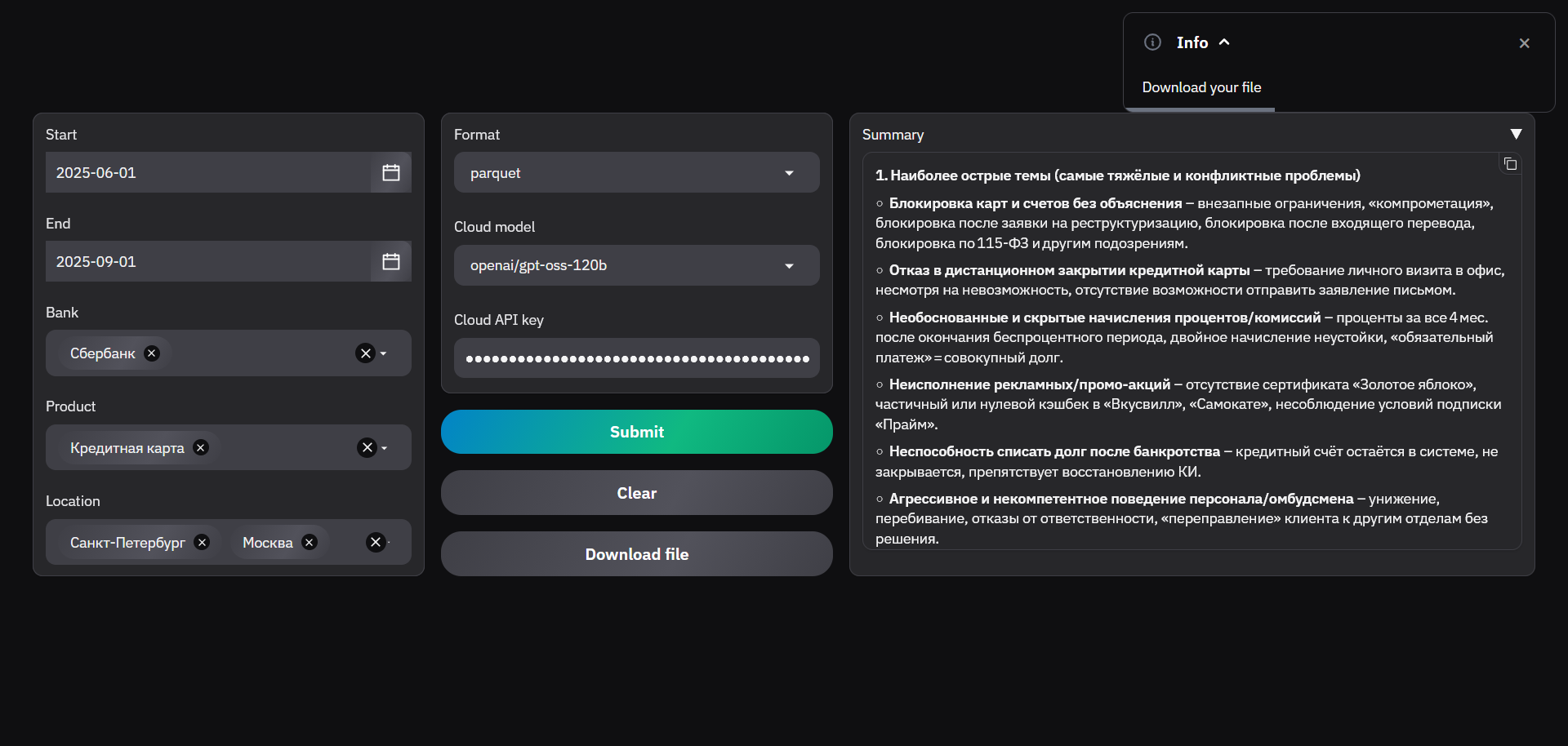The height and width of the screenshot is (746, 1568).
Task: Close the Info notification
Action: [x=1524, y=43]
